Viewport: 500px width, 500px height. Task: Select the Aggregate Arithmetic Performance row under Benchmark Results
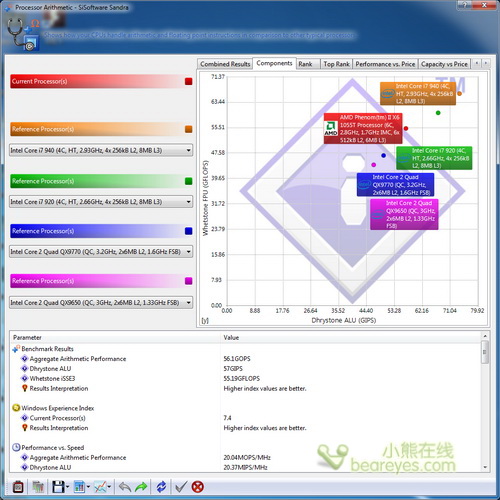(246, 359)
